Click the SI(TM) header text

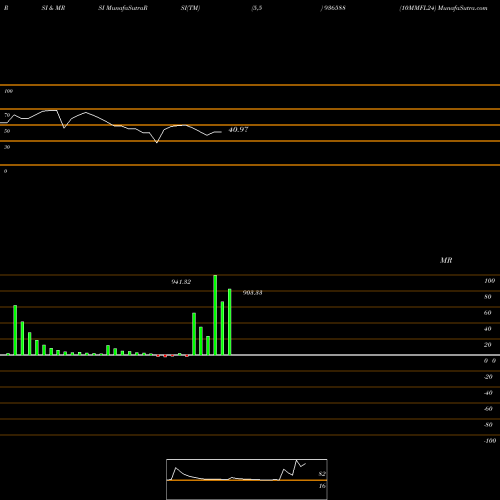(190, 8)
